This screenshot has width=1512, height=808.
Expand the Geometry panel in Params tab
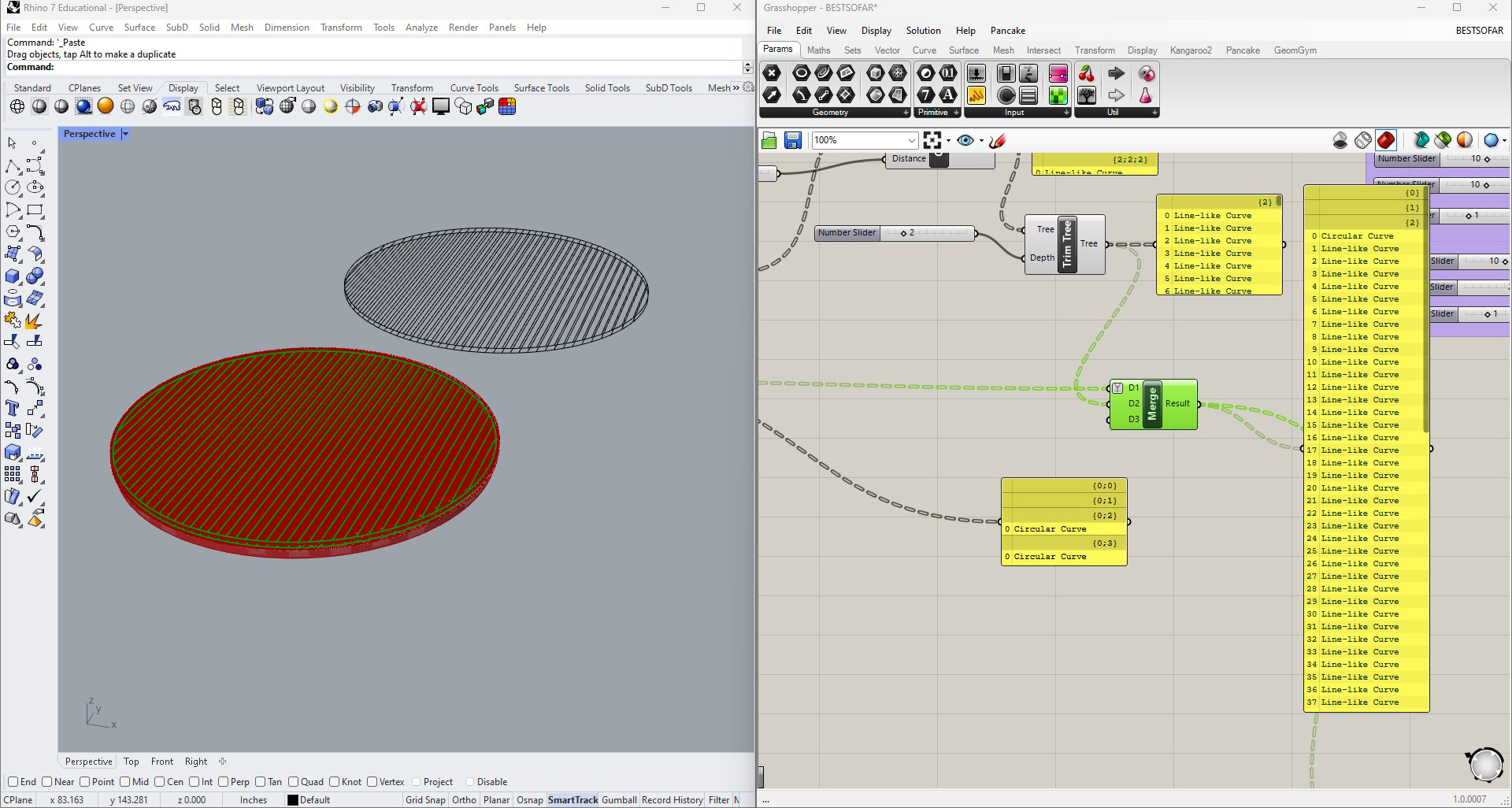(906, 113)
